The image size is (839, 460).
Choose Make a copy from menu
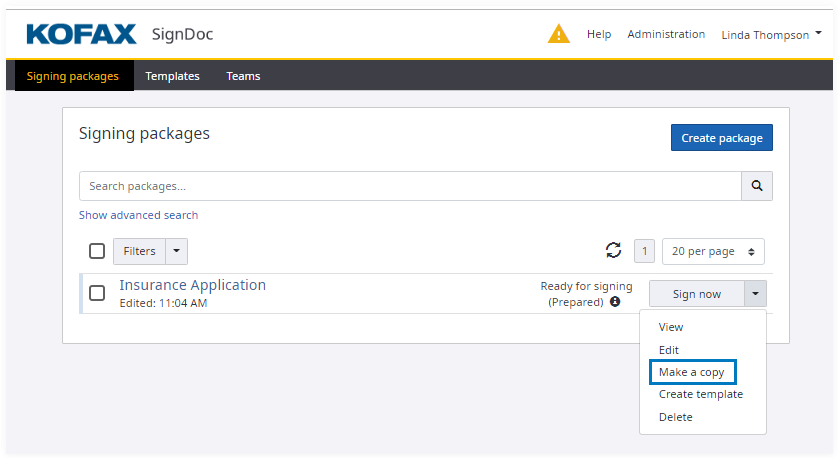pos(691,372)
